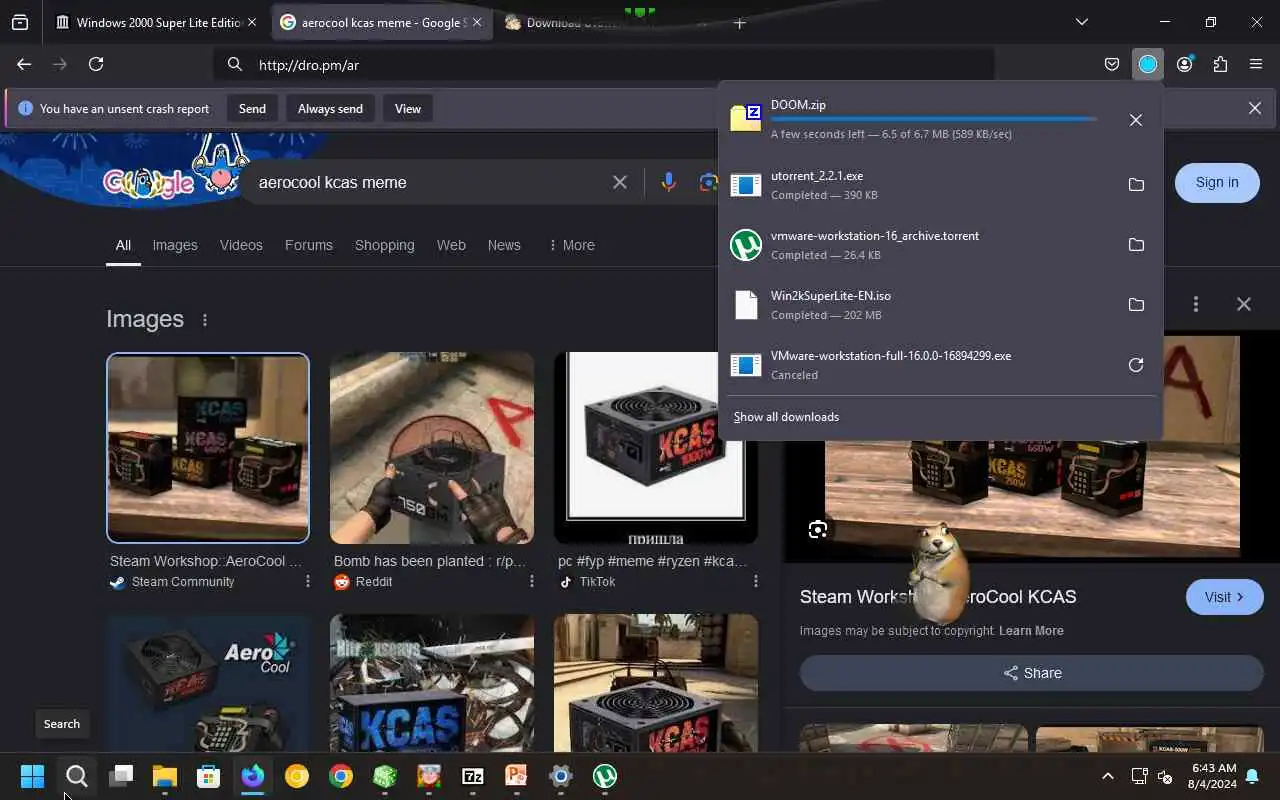This screenshot has height=800, width=1280.
Task: Open the taskbar clock and date
Action: pyautogui.click(x=1214, y=776)
